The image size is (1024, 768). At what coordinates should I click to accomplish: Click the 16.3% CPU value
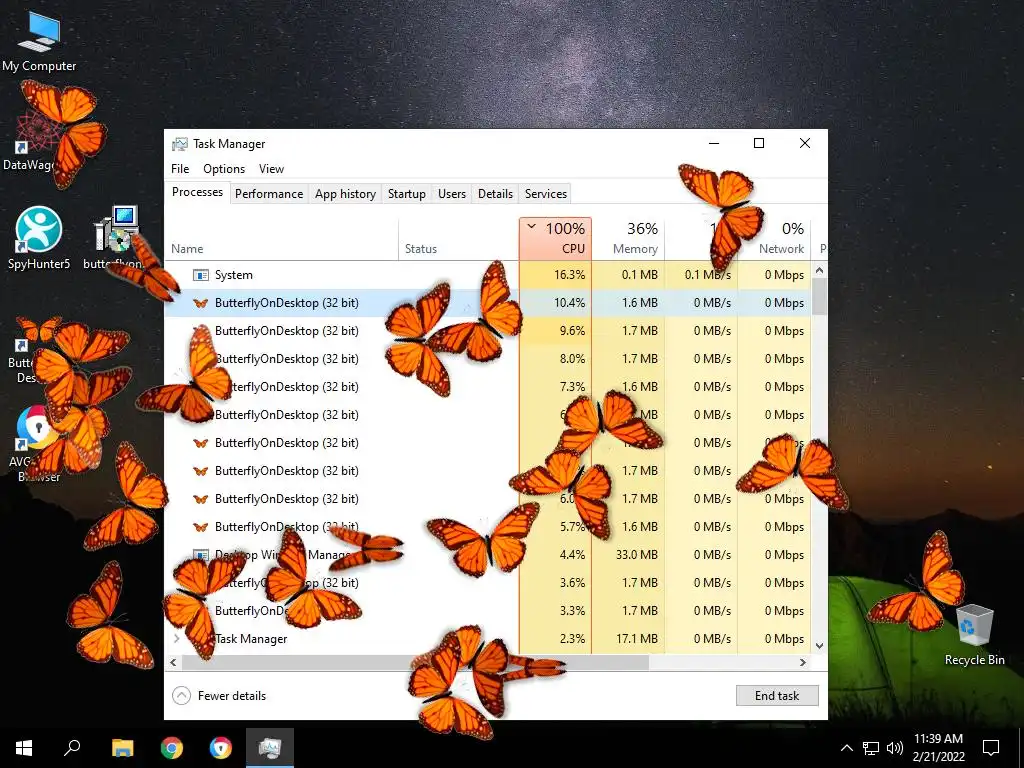pyautogui.click(x=569, y=275)
